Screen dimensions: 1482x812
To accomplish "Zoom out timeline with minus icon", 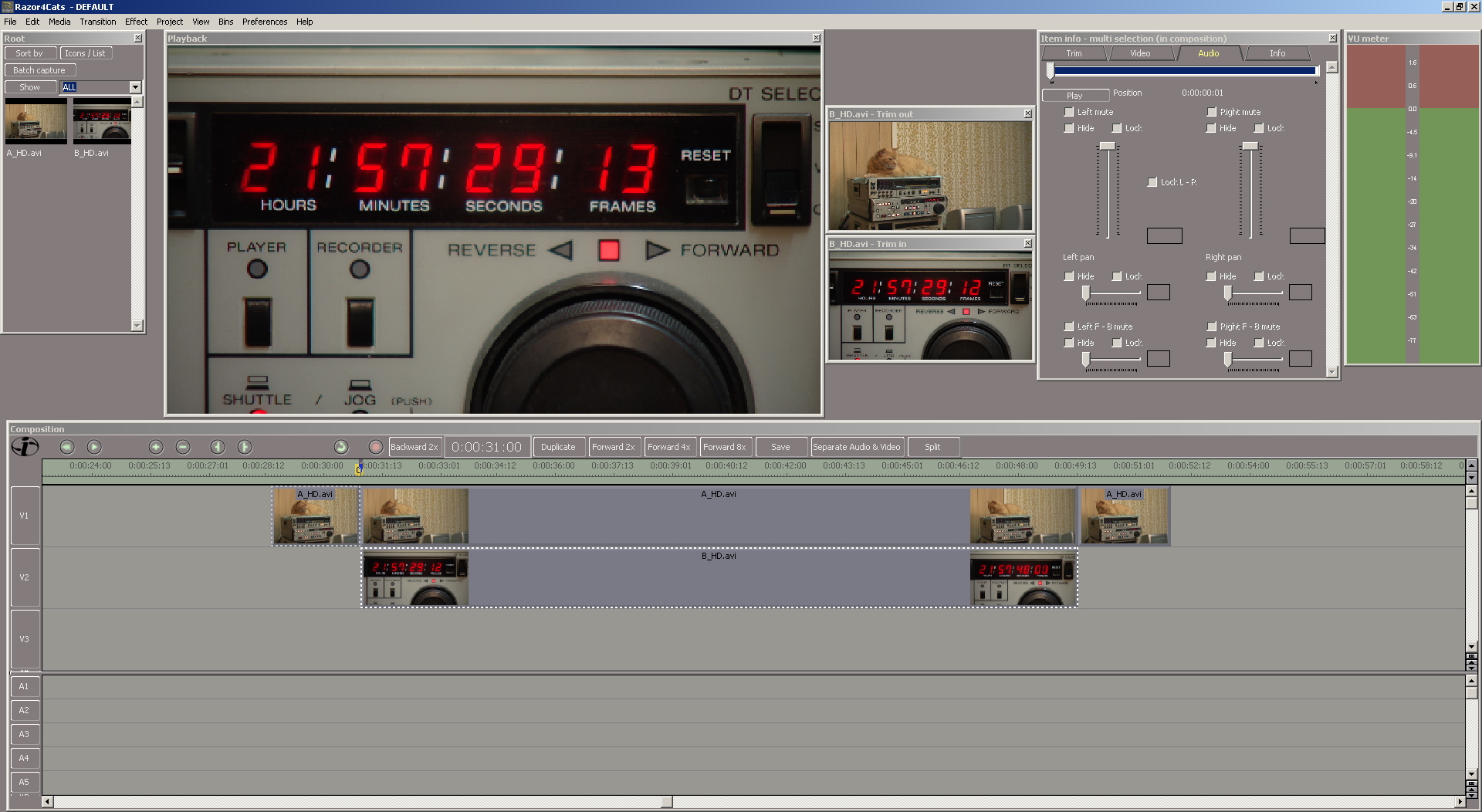I will 183,447.
